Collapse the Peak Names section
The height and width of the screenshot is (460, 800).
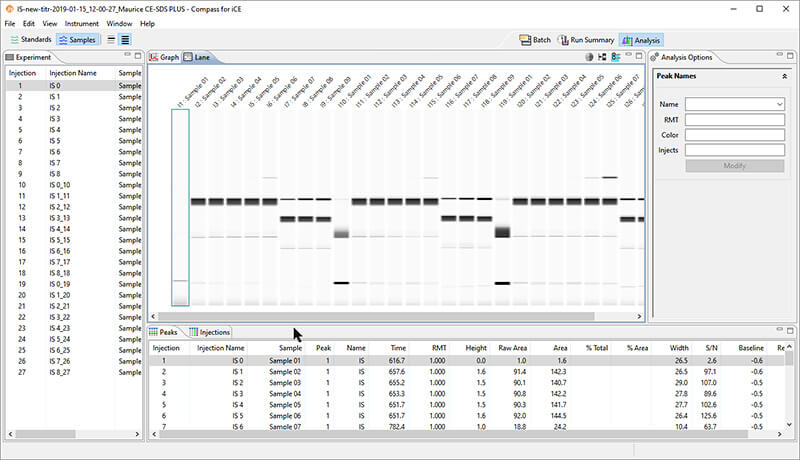tap(784, 76)
